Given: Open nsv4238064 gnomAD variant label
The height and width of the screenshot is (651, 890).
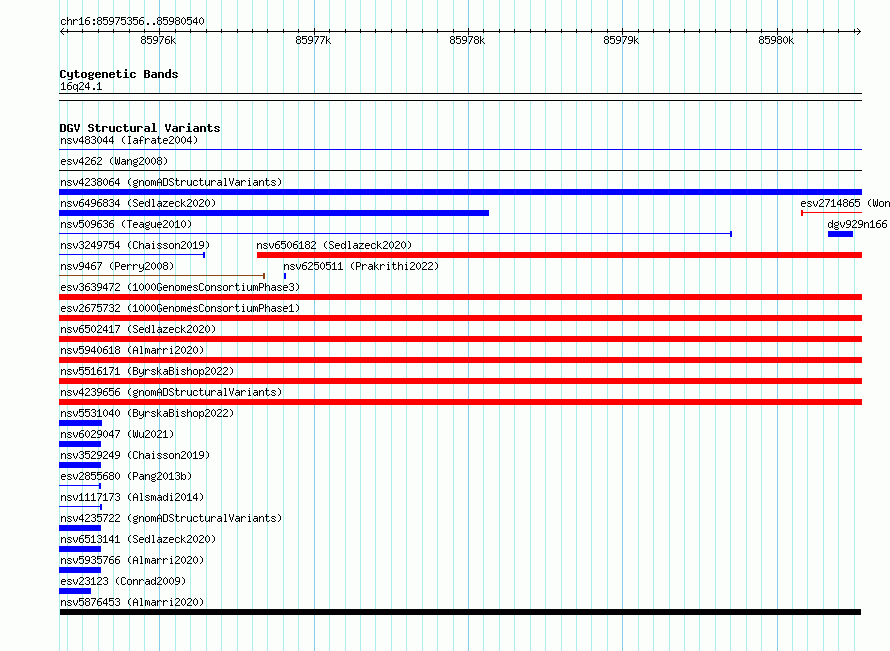Looking at the screenshot, I should 171,182.
